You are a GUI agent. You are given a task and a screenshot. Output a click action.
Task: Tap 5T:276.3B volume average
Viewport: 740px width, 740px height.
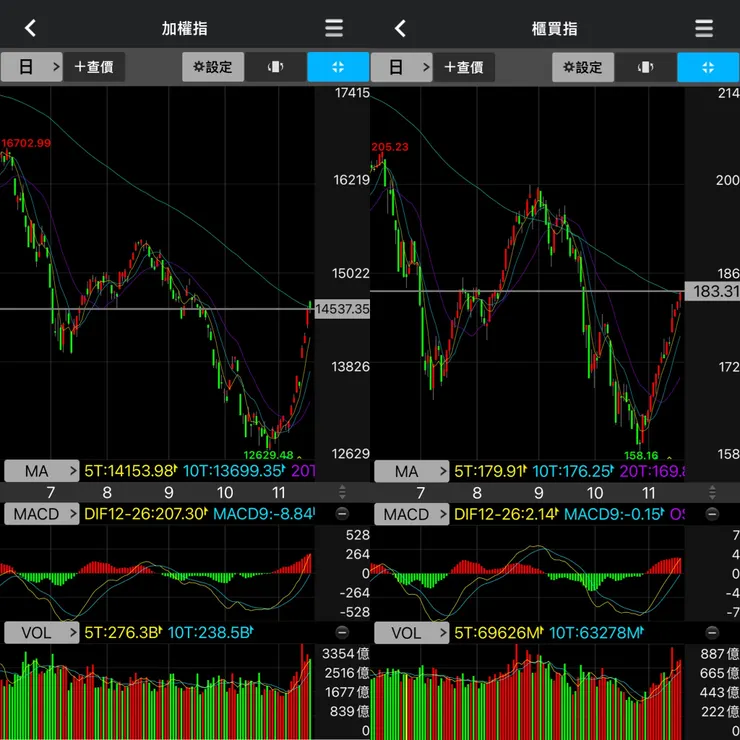(x=123, y=632)
